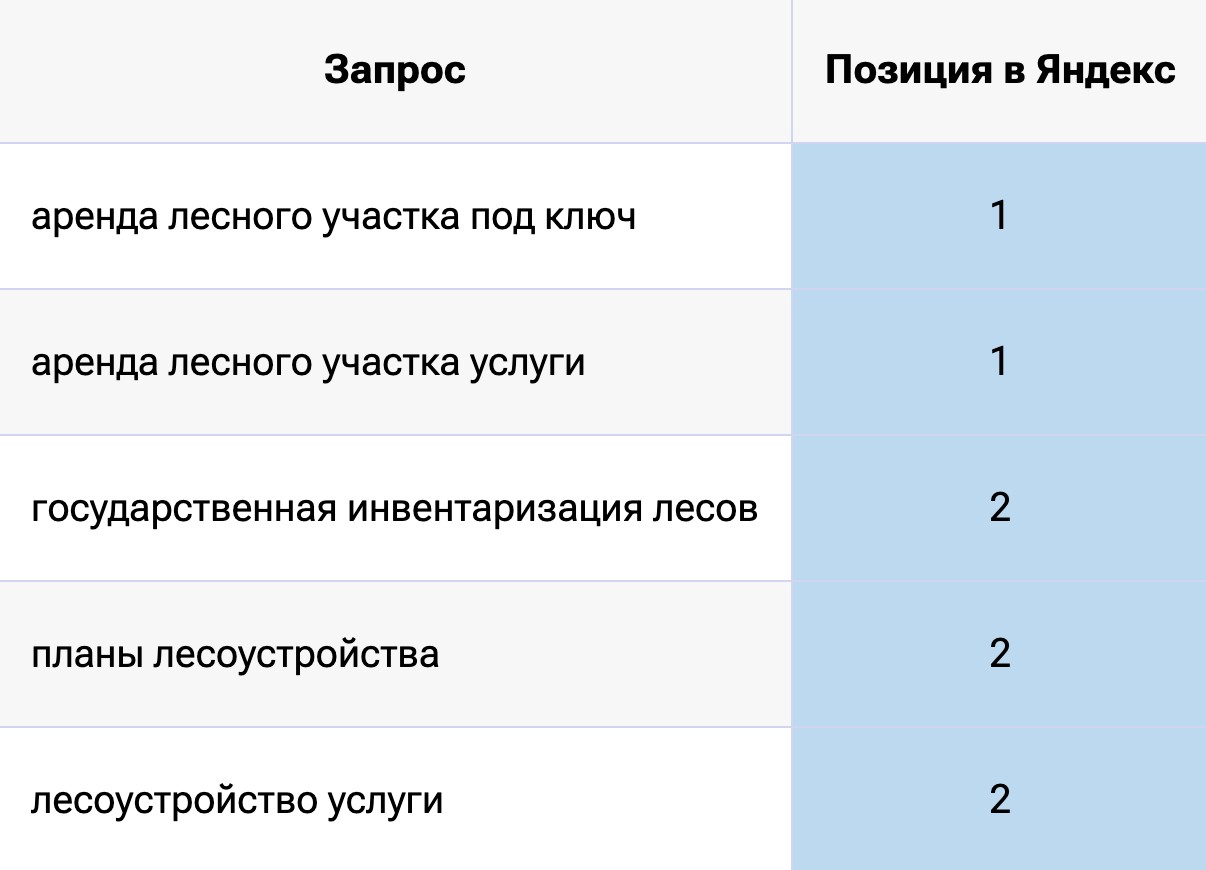
Task: Click the word "государственная" in the third query
Action: [183, 509]
